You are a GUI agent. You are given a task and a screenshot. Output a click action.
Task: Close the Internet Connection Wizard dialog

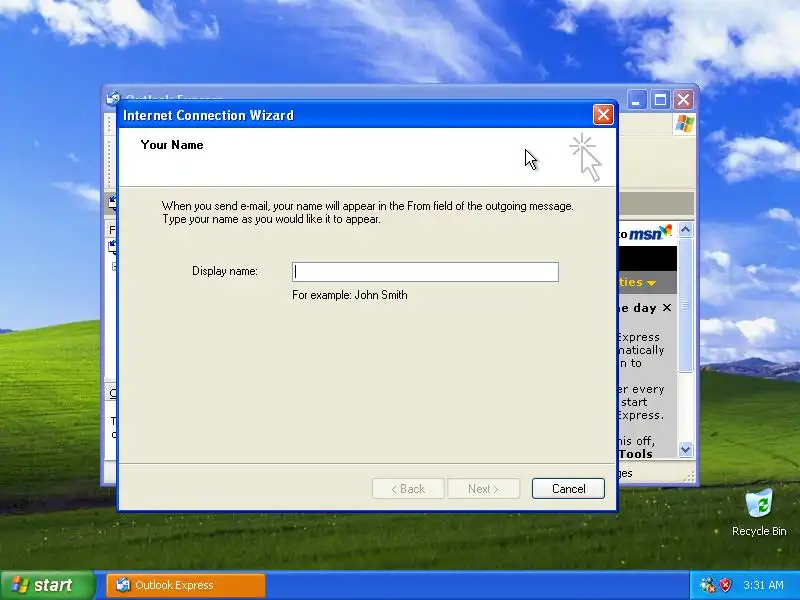[603, 115]
